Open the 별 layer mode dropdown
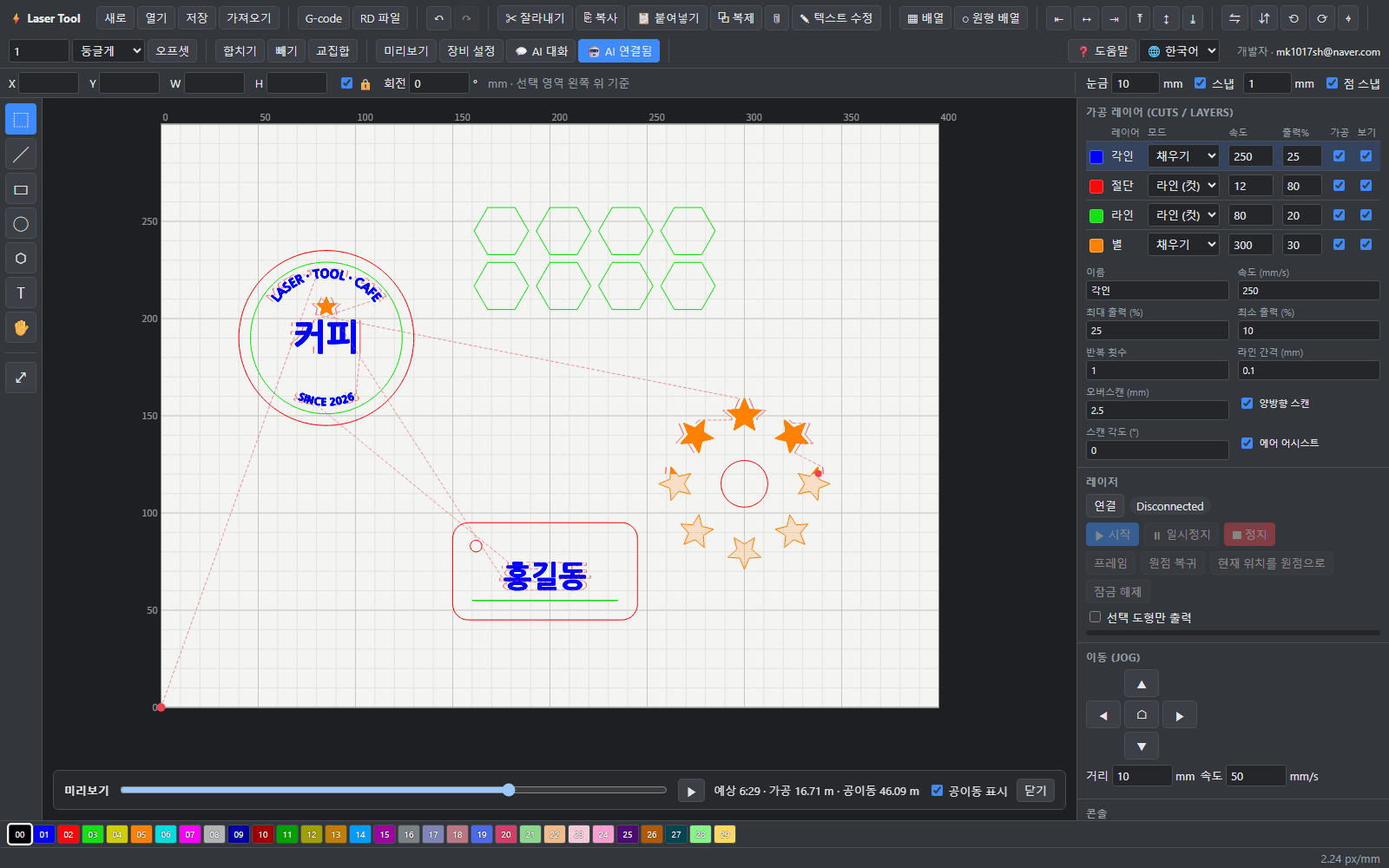 [1183, 245]
